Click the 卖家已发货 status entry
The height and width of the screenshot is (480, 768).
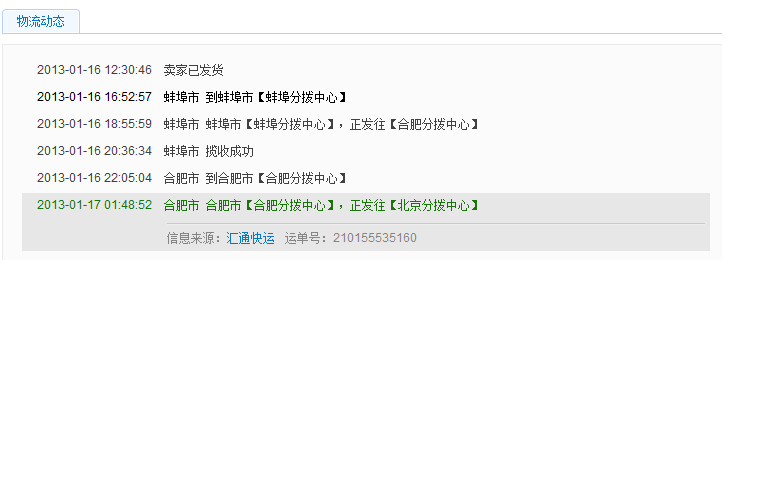pyautogui.click(x=193, y=70)
